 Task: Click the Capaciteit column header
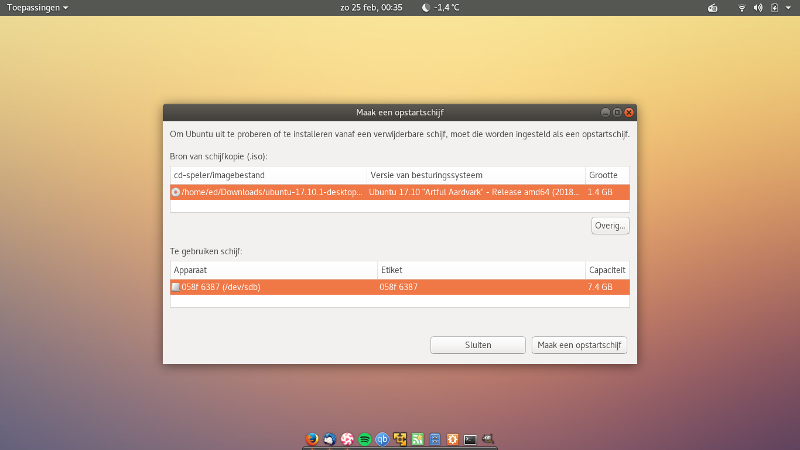[607, 270]
